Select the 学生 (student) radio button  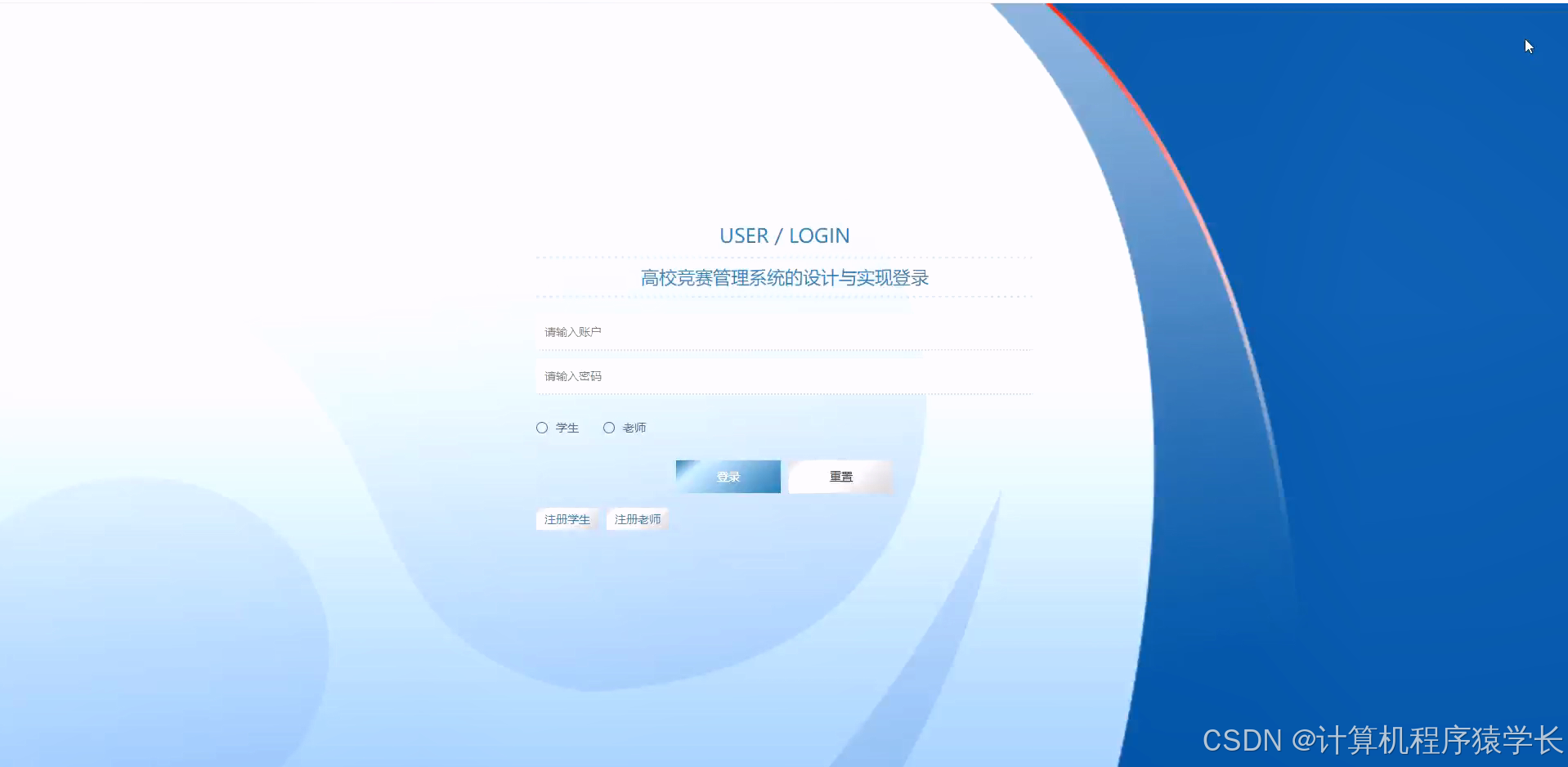click(x=541, y=427)
